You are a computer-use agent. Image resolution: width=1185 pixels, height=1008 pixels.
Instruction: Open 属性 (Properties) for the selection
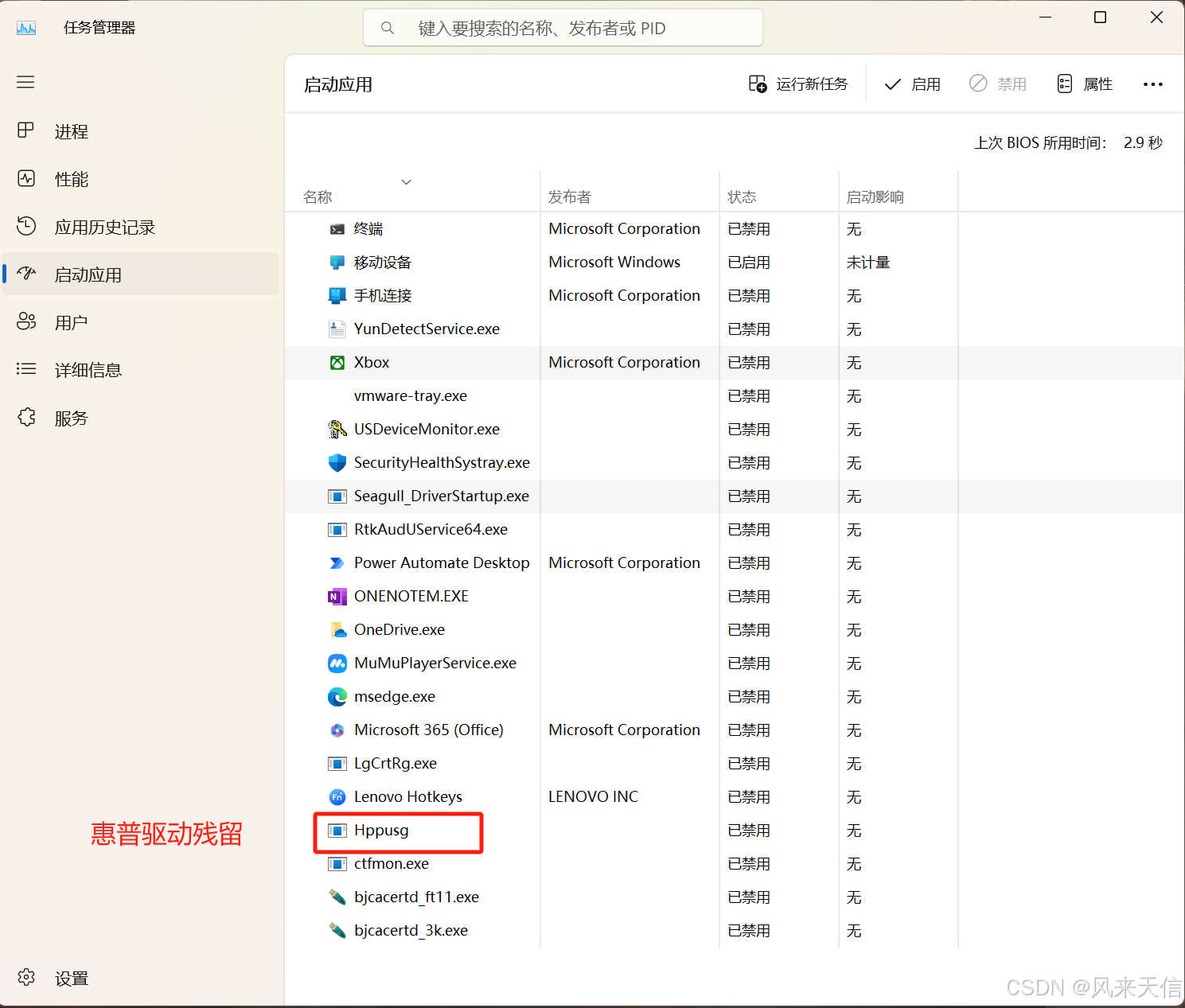coord(1085,84)
